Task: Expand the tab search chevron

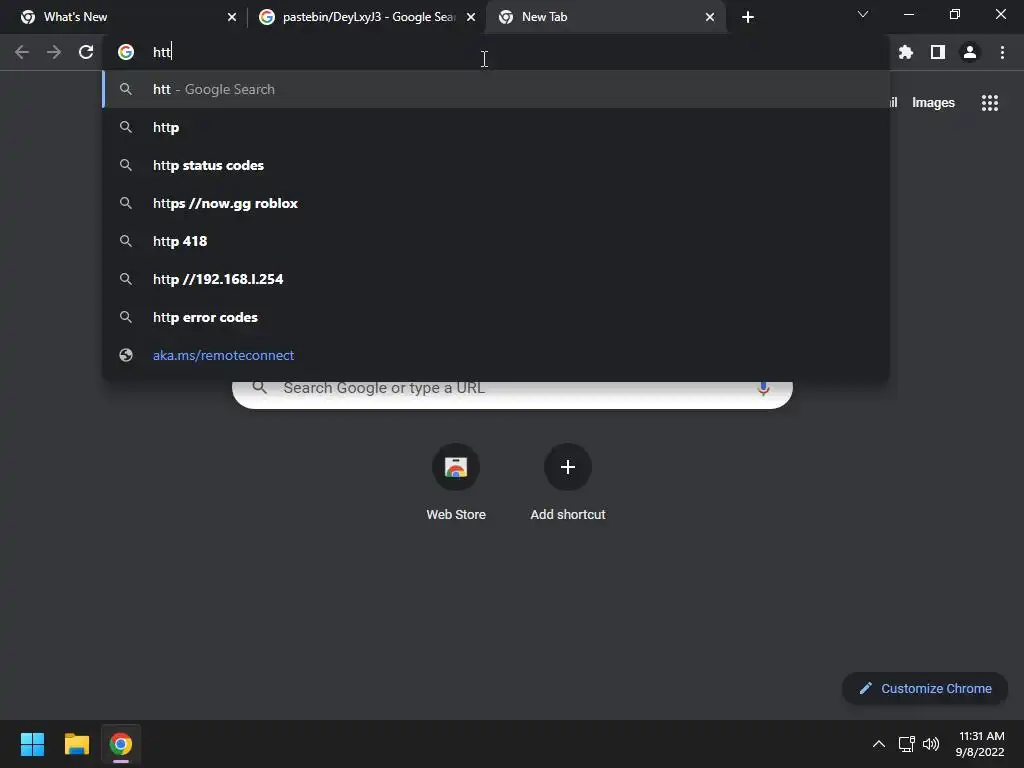Action: pyautogui.click(x=863, y=14)
